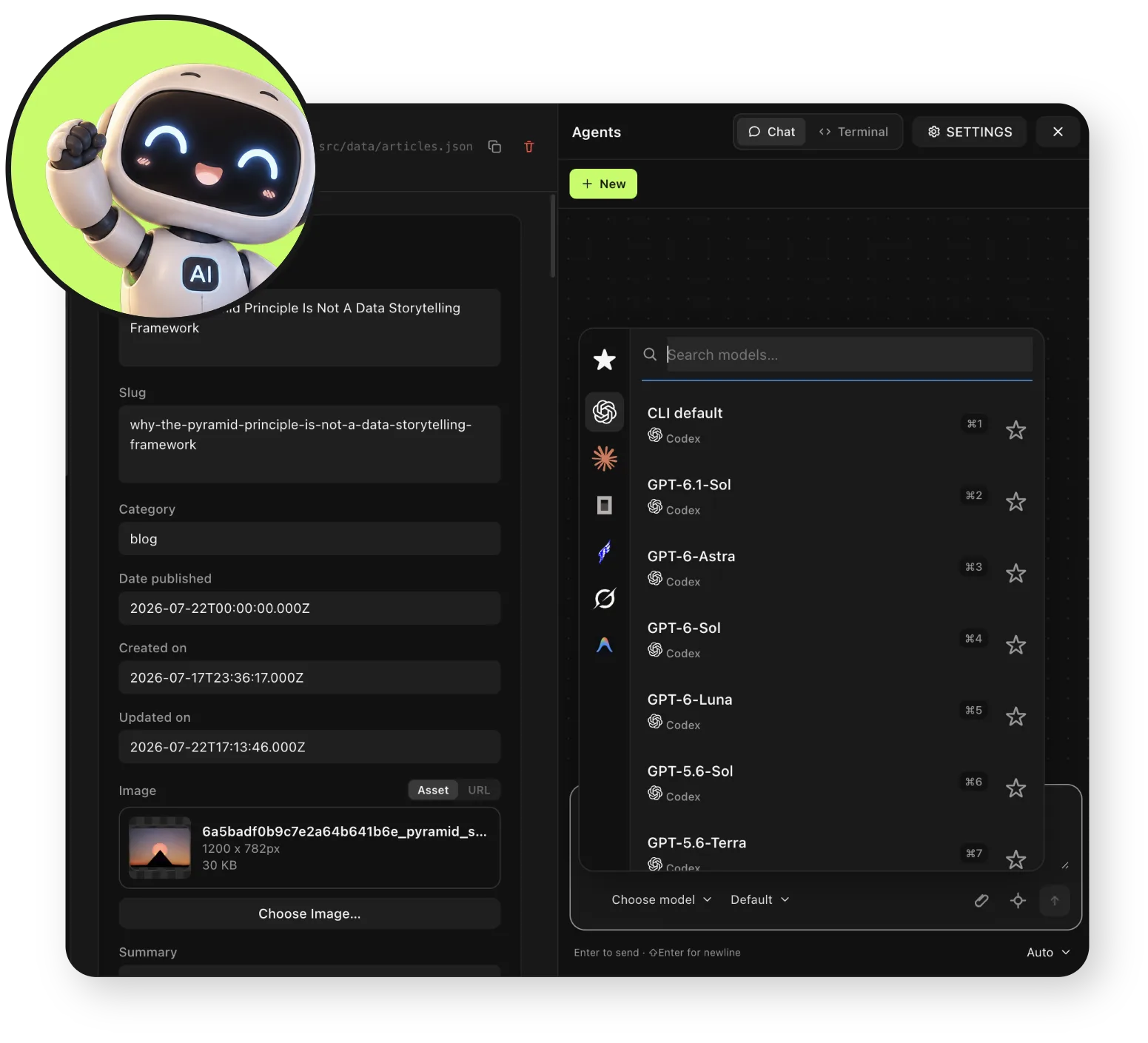The width and height of the screenshot is (1148, 1043).
Task: Click the Updated on date field
Action: pos(309,747)
